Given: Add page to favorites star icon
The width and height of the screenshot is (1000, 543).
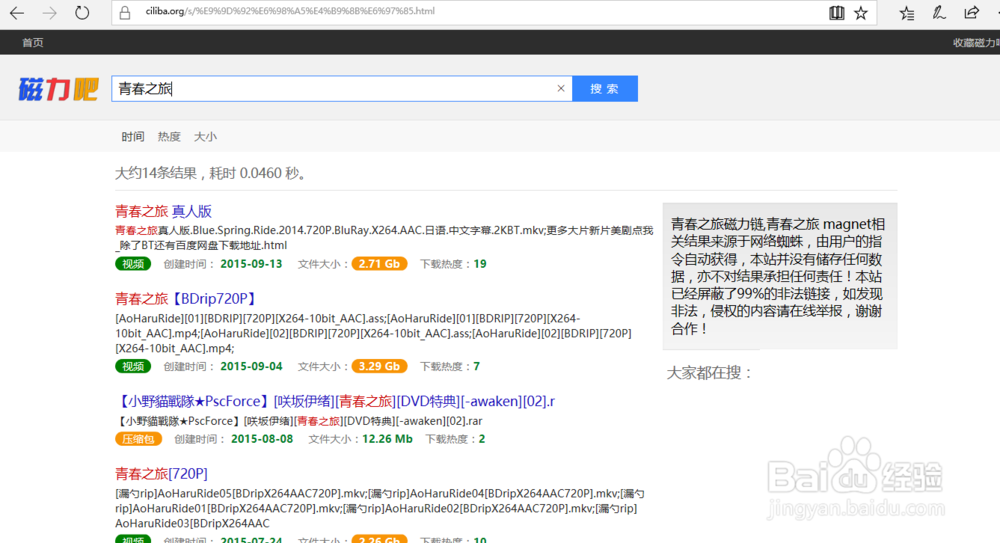Looking at the screenshot, I should coord(861,13).
